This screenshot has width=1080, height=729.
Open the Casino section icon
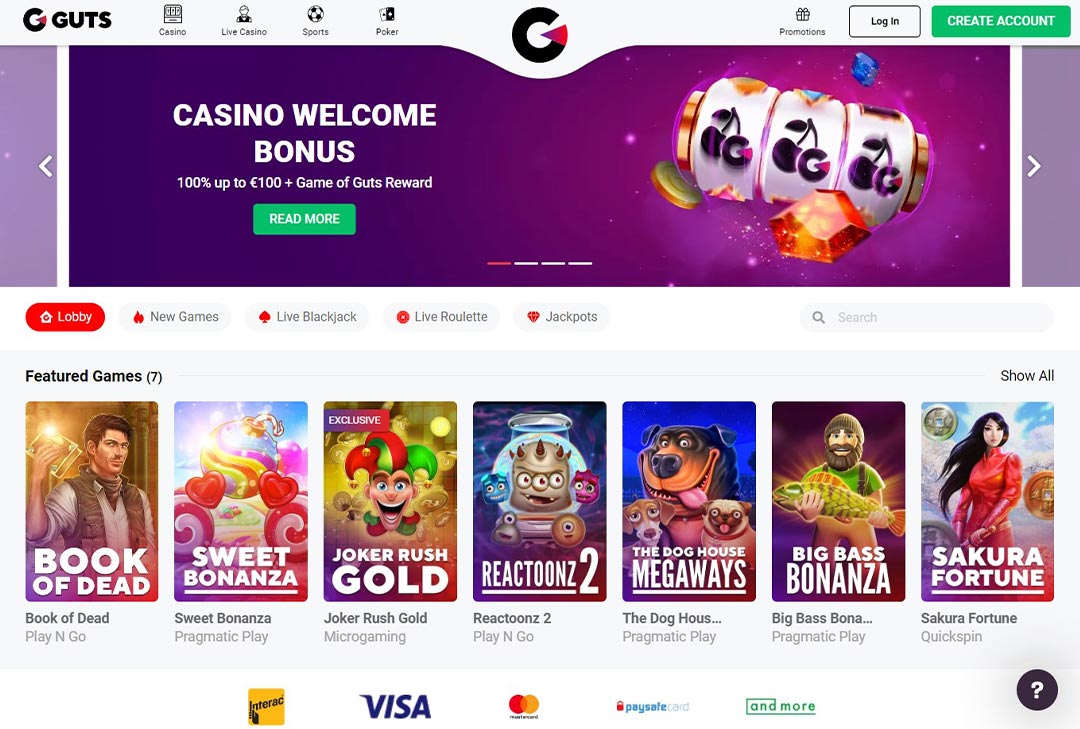pyautogui.click(x=173, y=14)
